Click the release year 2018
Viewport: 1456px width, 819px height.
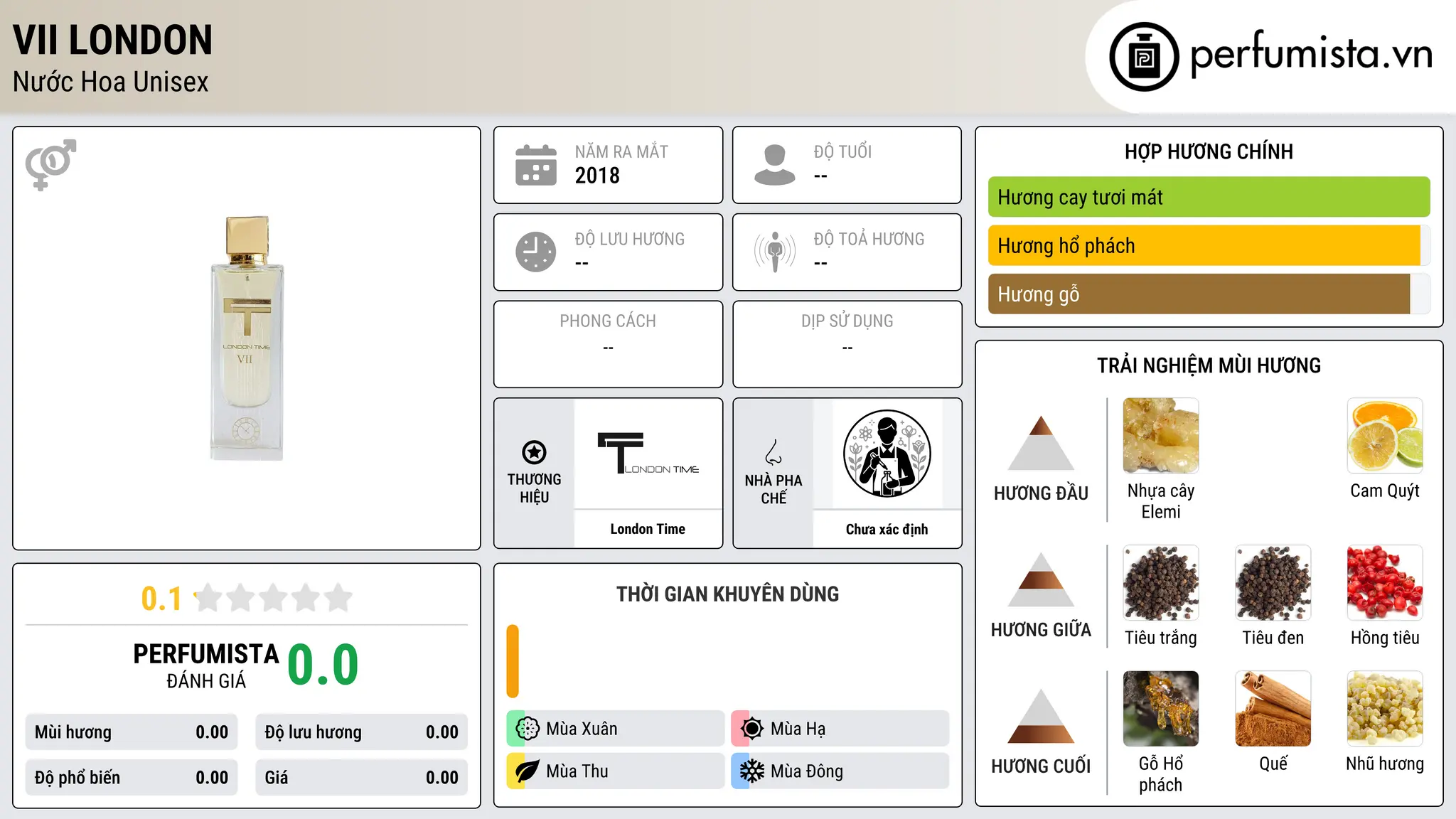point(597,176)
